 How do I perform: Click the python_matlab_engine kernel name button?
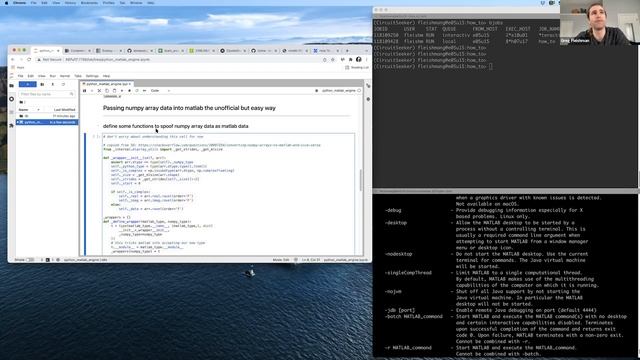[338, 91]
